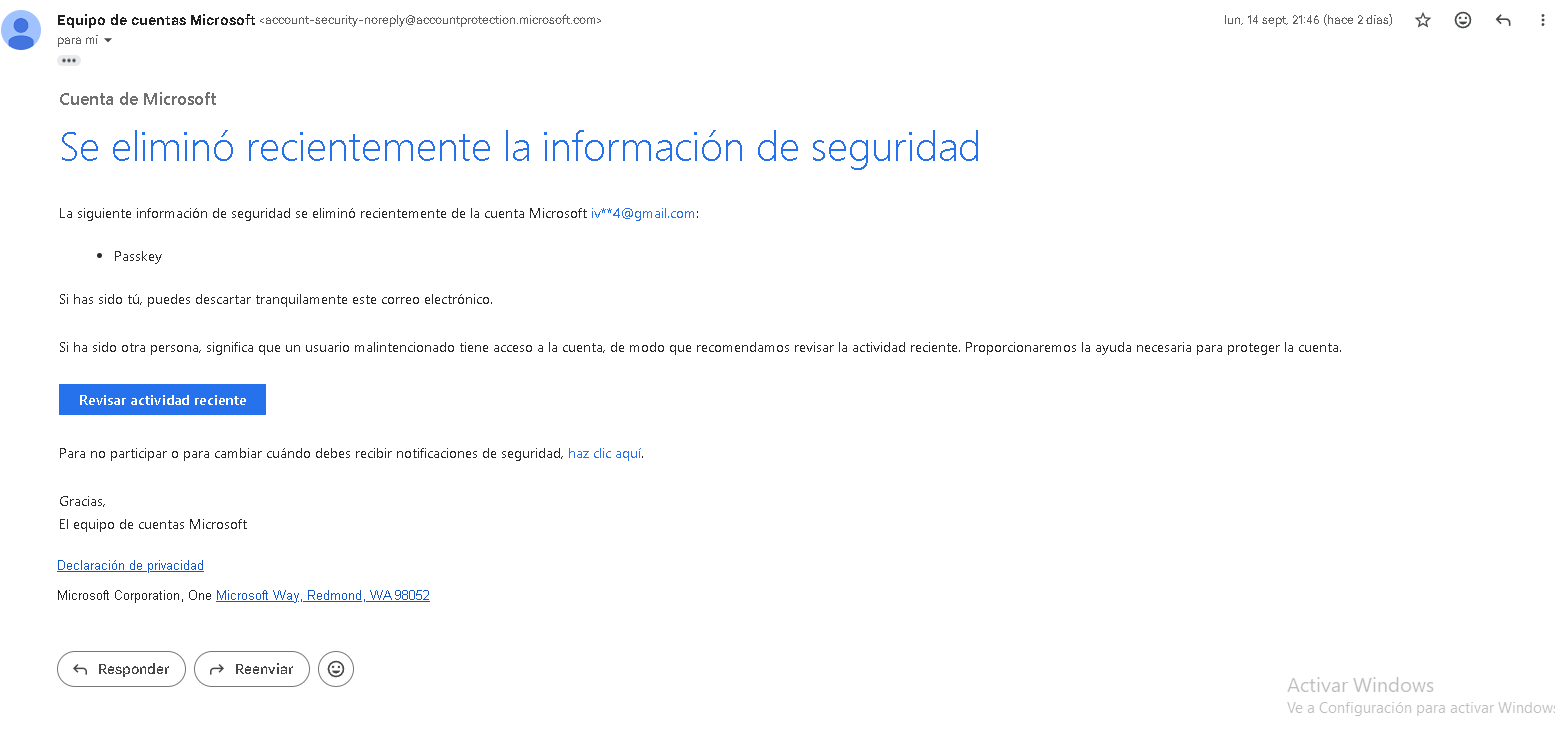Image resolution: width=1555 pixels, height=731 pixels.
Task: Expand recipient details next to 'para mí'
Action: pos(108,41)
